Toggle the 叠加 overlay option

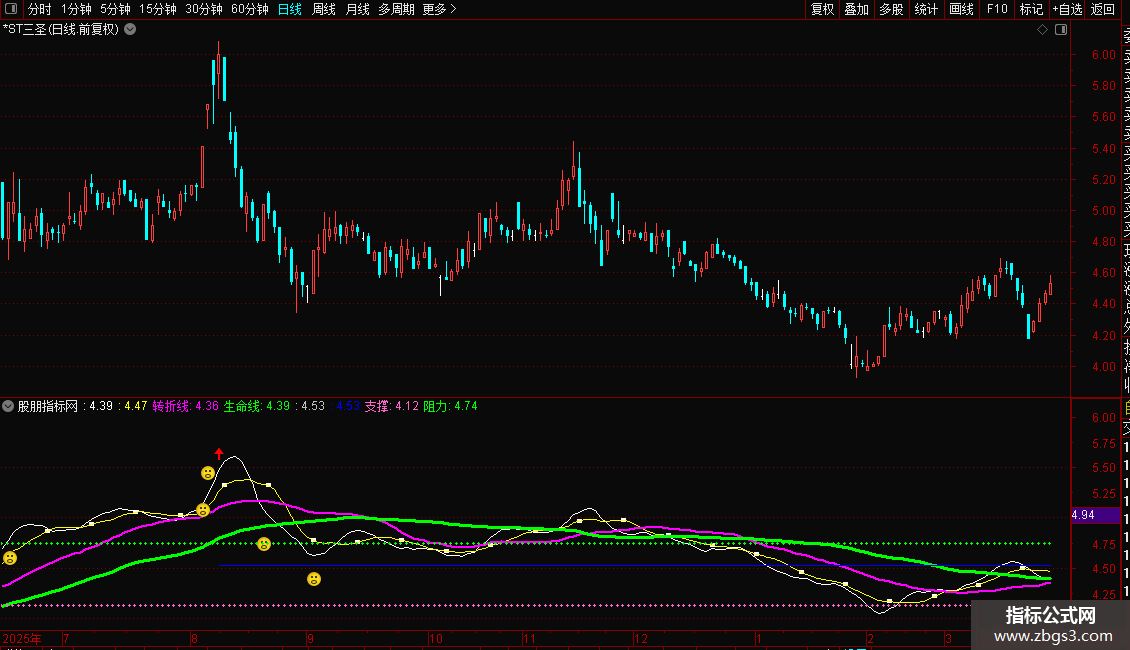pyautogui.click(x=857, y=10)
